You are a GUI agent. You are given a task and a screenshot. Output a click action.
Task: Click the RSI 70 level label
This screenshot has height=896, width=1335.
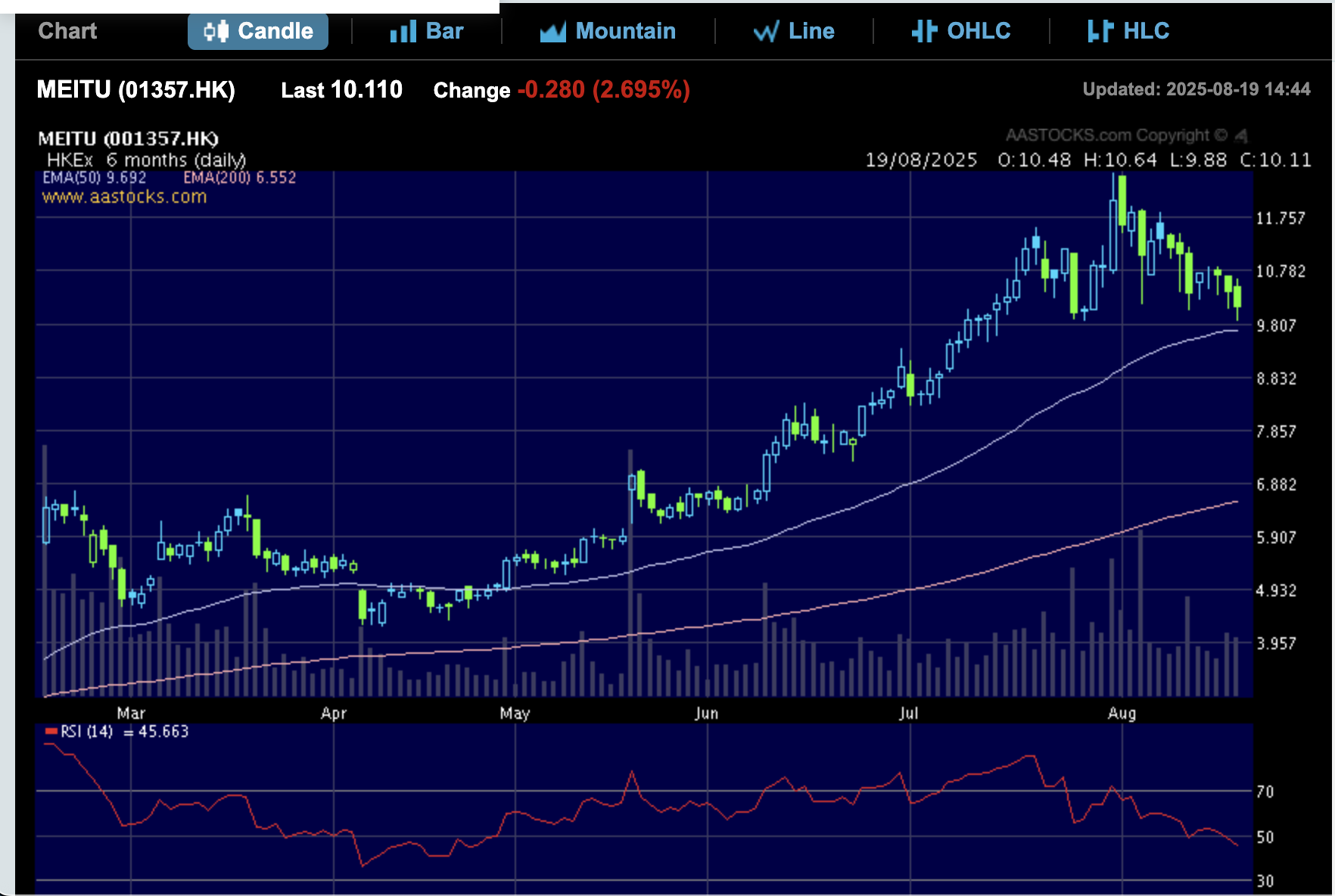pos(1265,792)
